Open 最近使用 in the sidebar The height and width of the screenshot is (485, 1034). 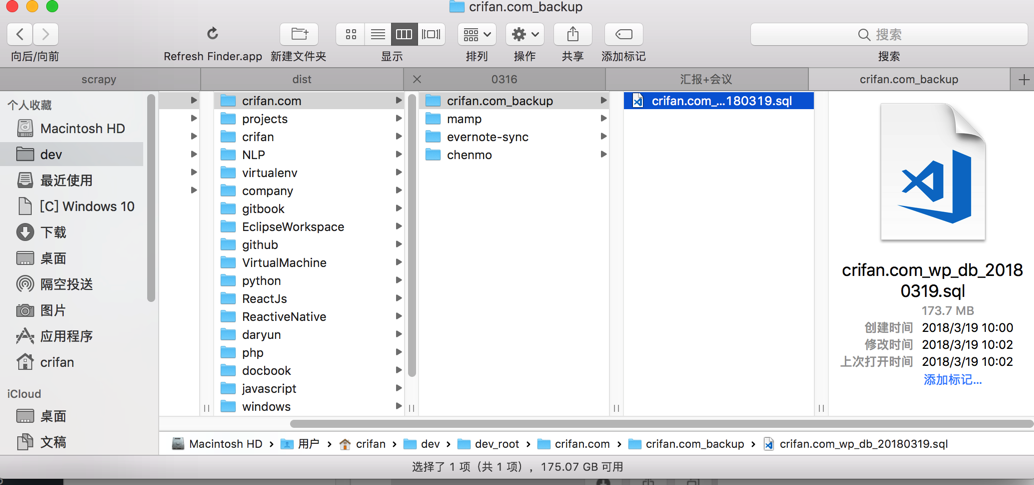click(x=71, y=180)
